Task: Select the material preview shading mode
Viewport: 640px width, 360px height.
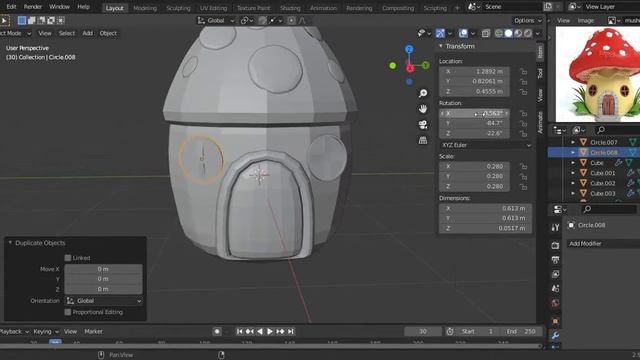Action: click(518, 33)
